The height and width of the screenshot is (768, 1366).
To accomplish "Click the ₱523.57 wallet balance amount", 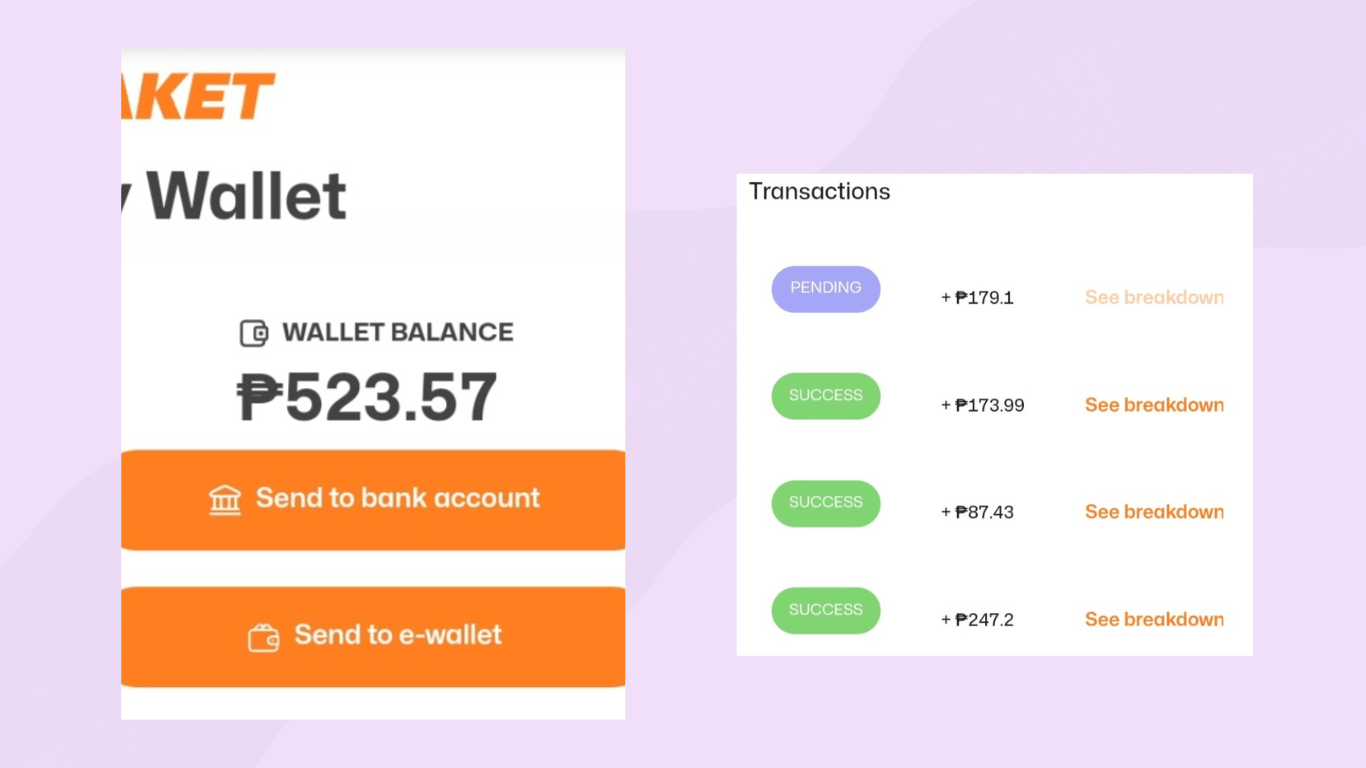I will [x=367, y=397].
